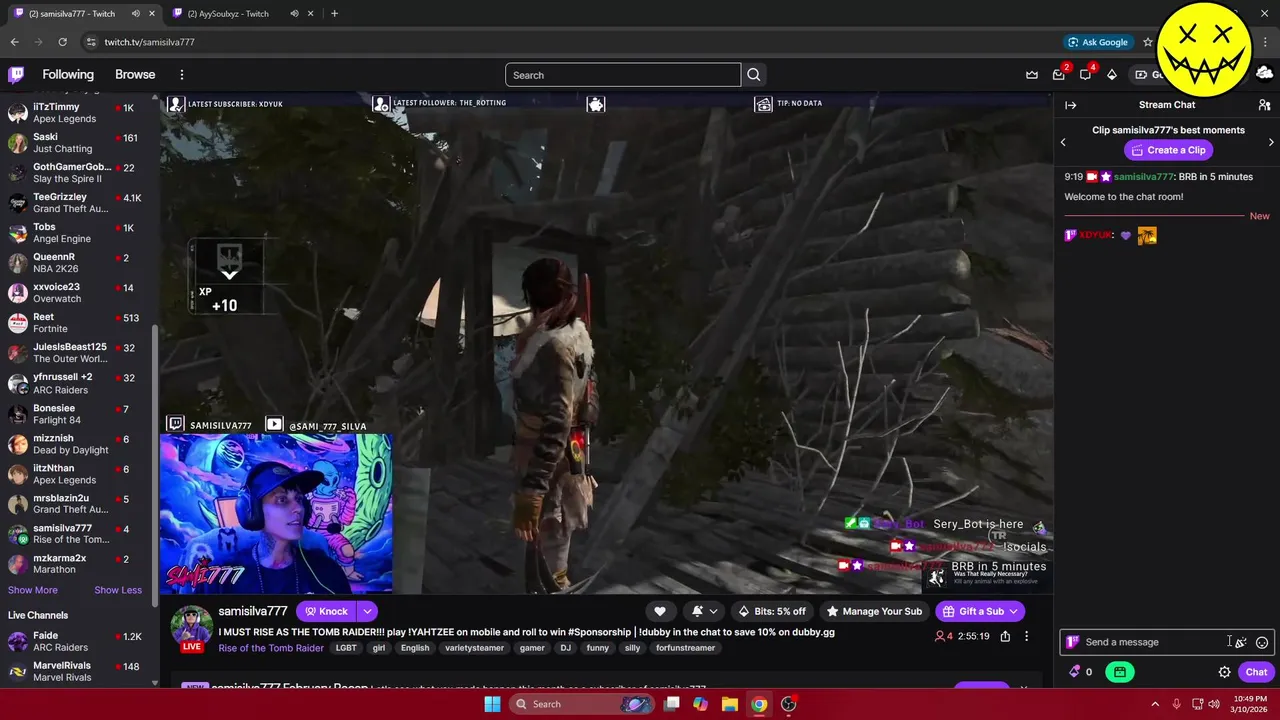
Task: Click the Bits: 5% off button
Action: (x=771, y=611)
